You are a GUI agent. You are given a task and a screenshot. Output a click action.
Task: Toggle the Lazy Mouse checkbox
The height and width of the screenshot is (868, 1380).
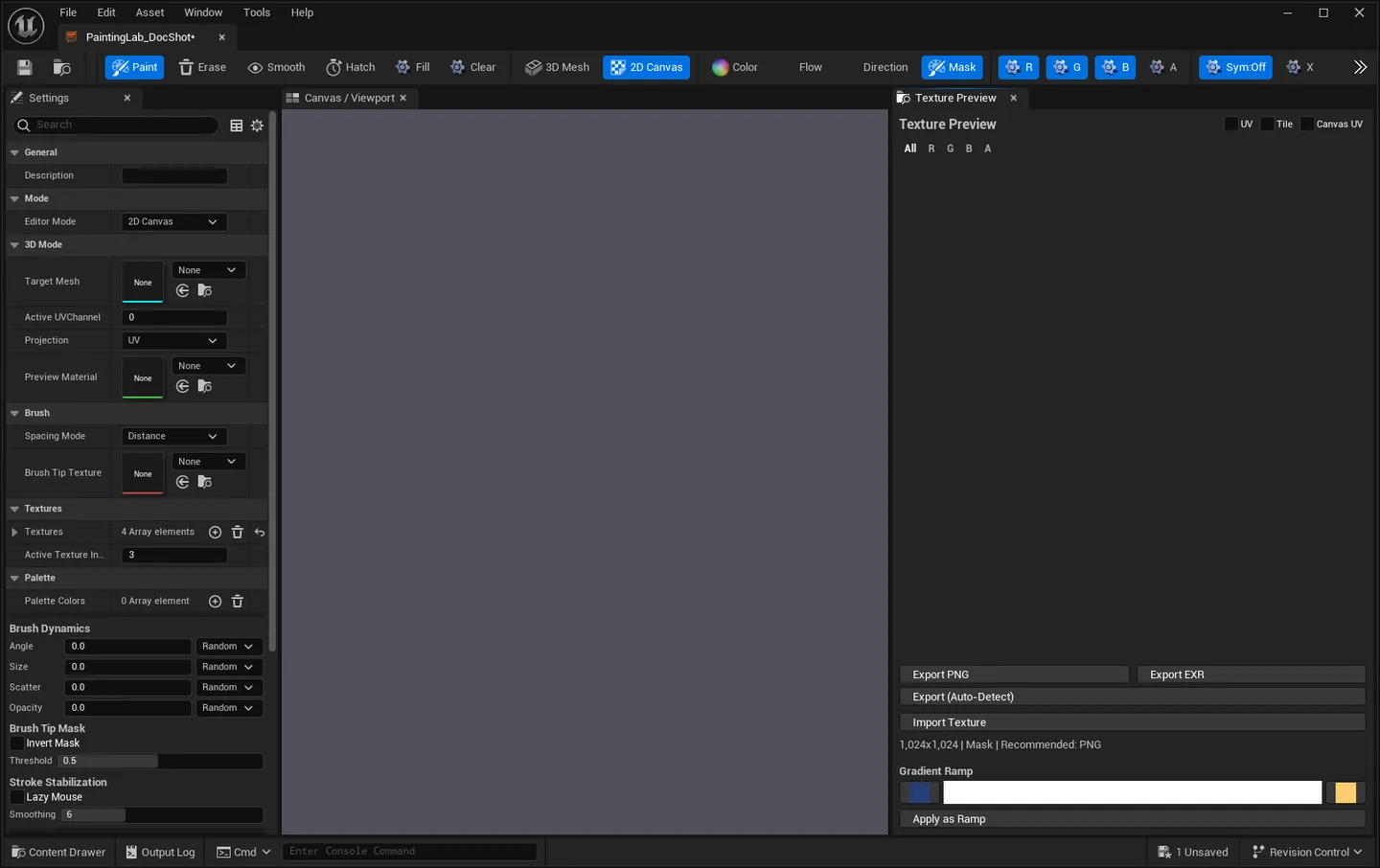(x=16, y=797)
